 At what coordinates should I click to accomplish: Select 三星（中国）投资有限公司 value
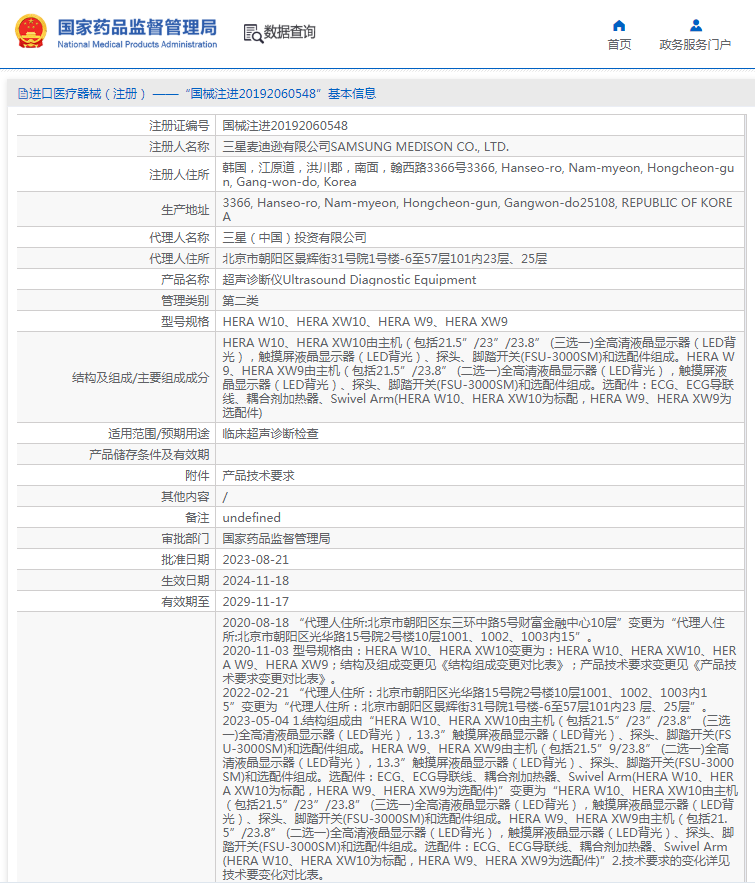click(294, 238)
